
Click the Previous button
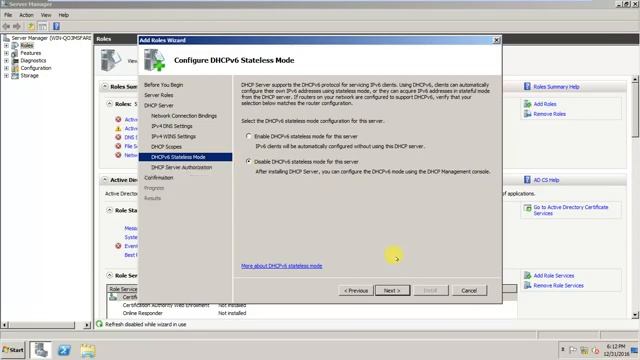[x=356, y=291]
